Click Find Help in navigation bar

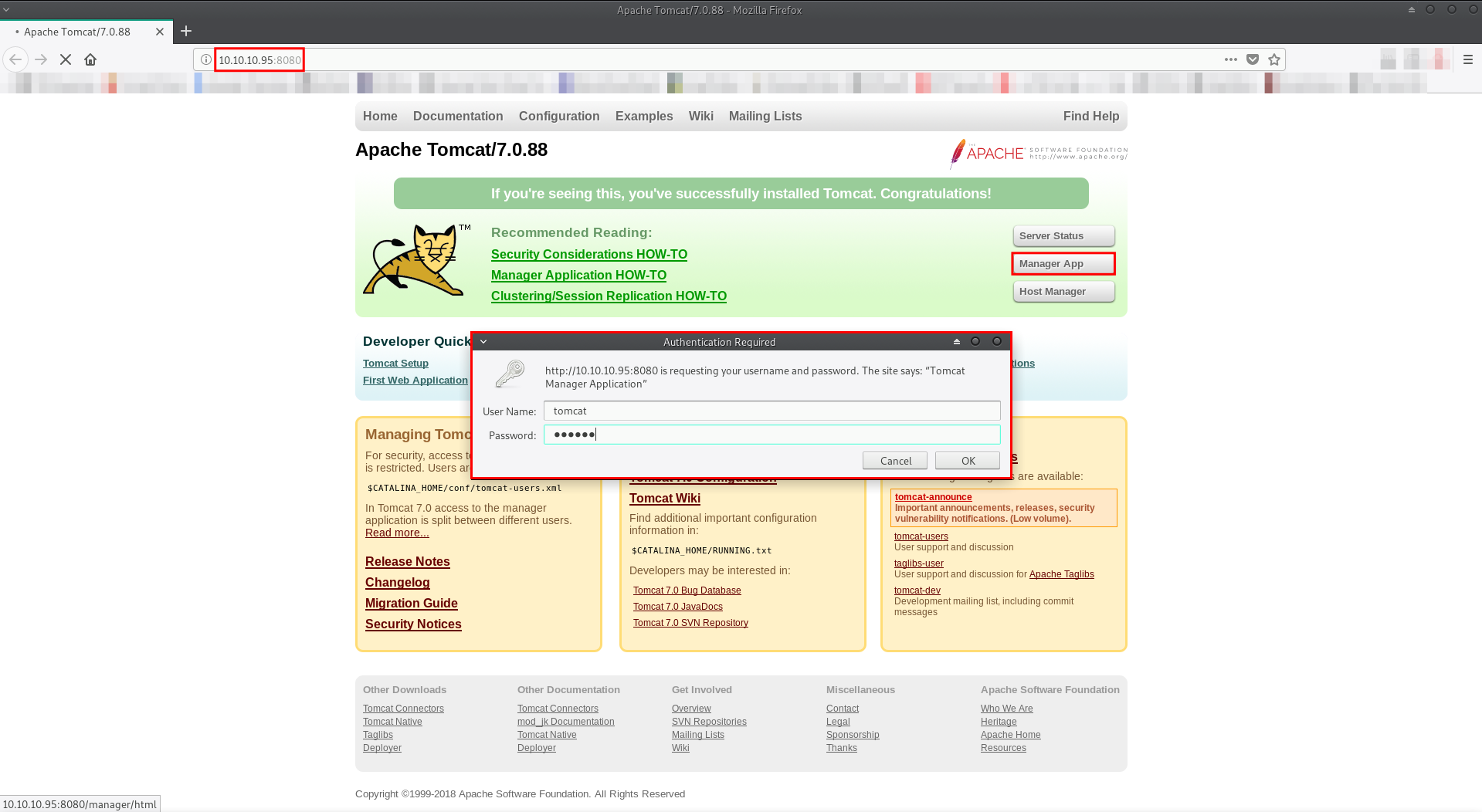(1091, 116)
